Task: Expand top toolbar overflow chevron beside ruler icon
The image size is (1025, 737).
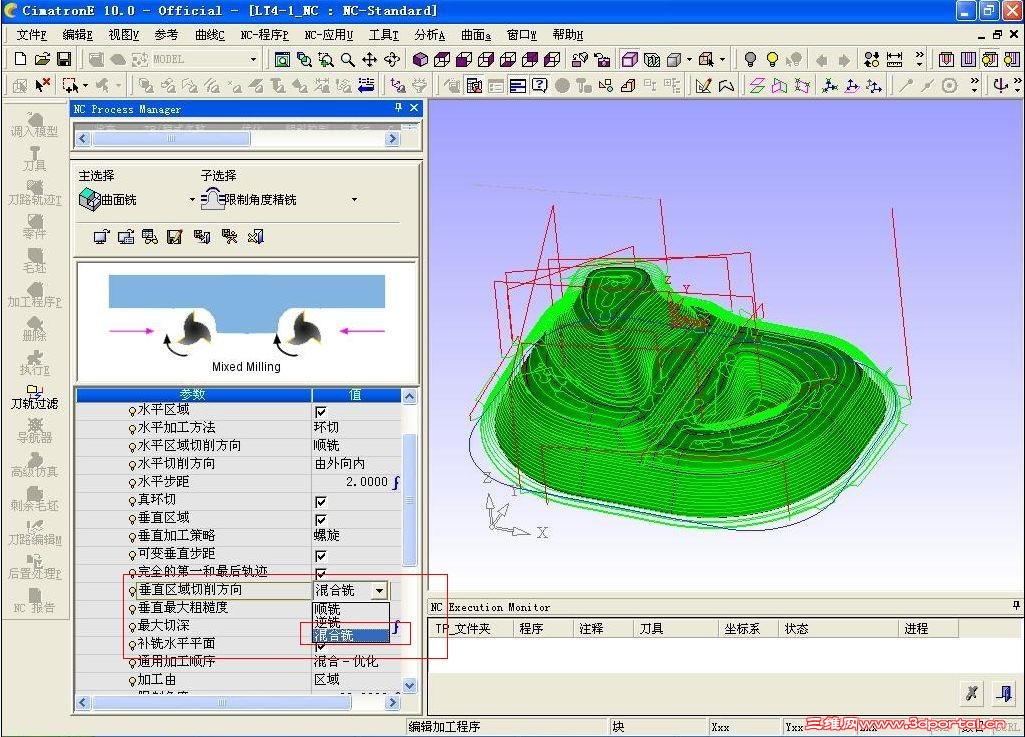Action: (x=920, y=60)
